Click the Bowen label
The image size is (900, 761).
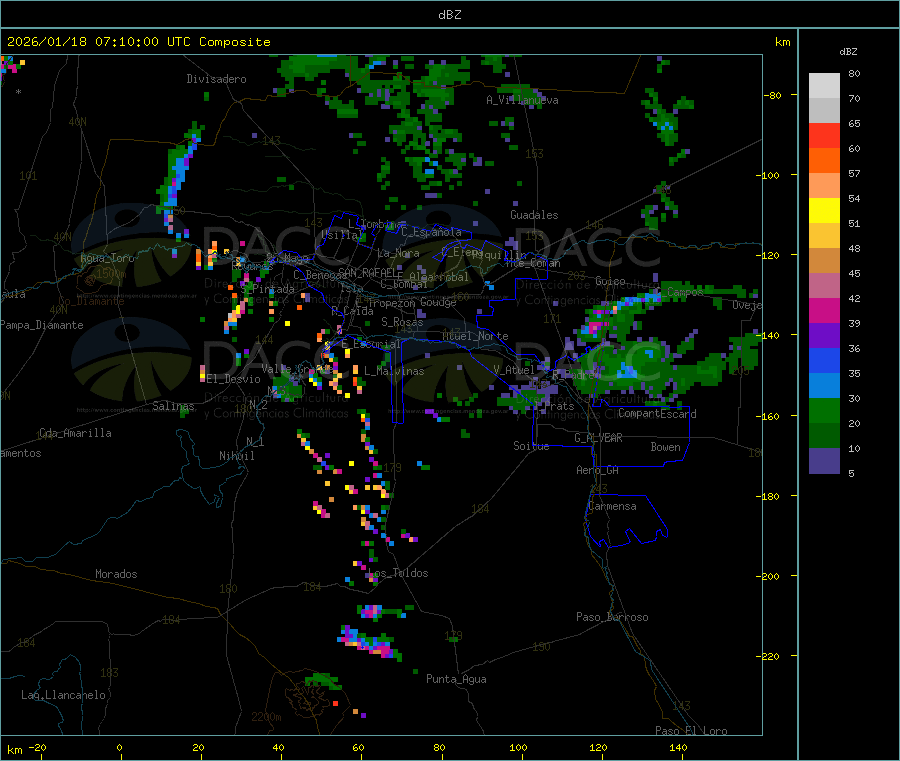pyautogui.click(x=665, y=447)
